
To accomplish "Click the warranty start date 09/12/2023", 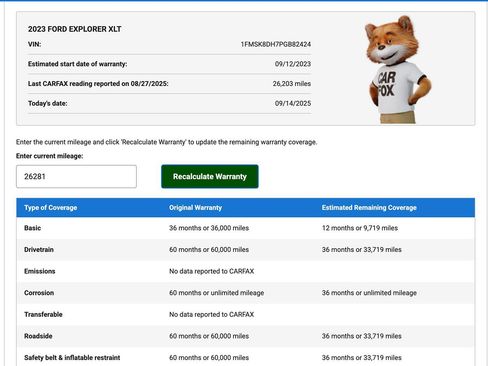I will [293, 64].
